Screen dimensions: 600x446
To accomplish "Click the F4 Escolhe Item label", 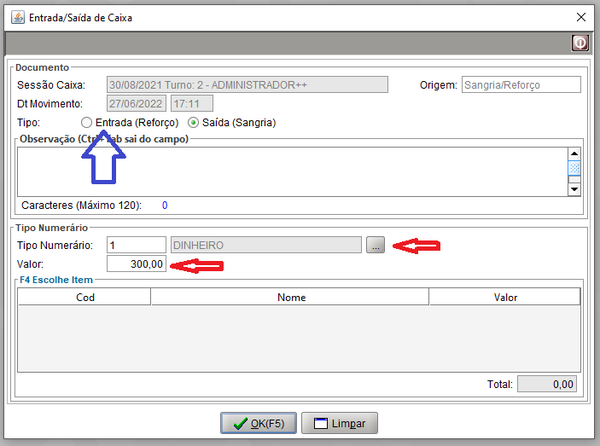I will 56,280.
